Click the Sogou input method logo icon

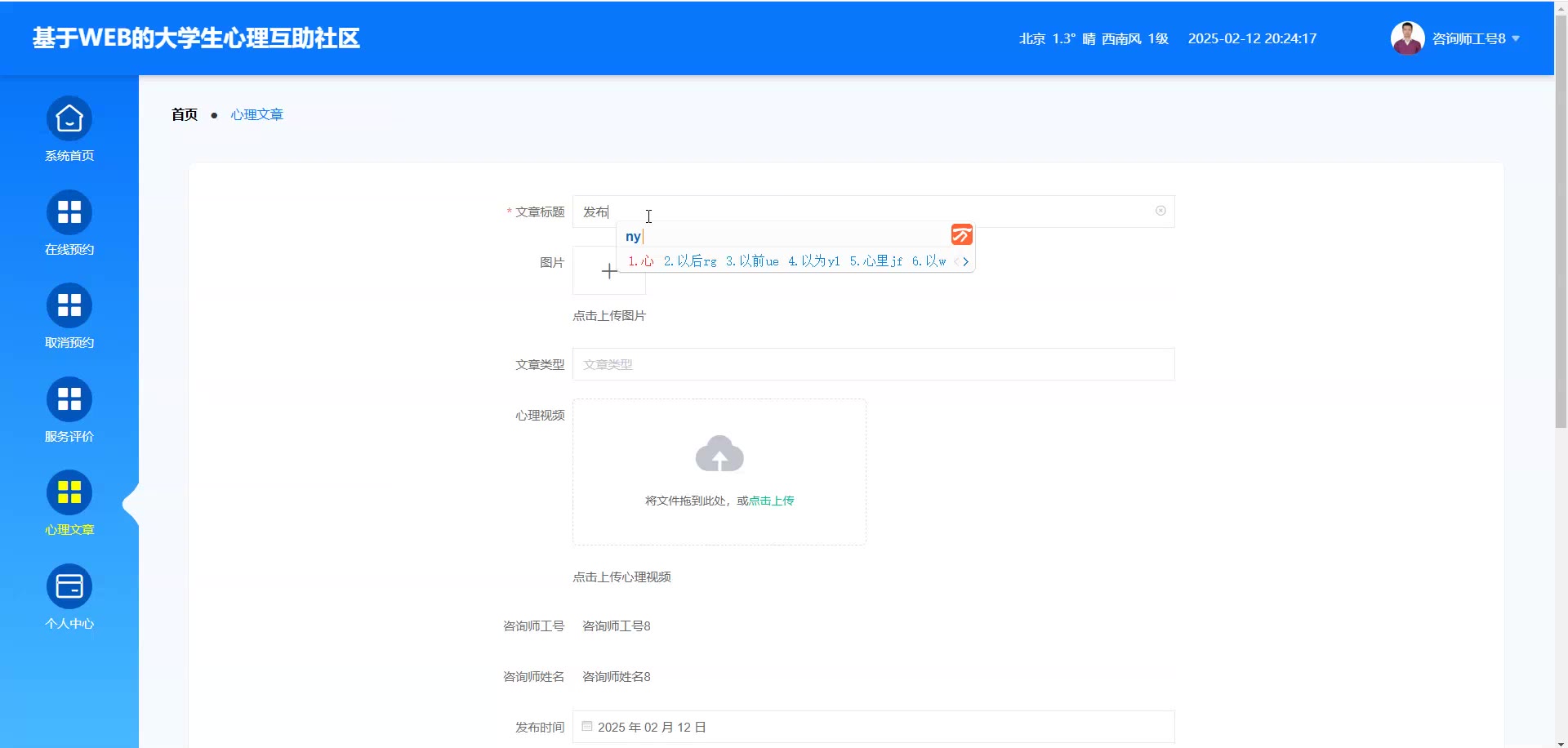pyautogui.click(x=961, y=235)
